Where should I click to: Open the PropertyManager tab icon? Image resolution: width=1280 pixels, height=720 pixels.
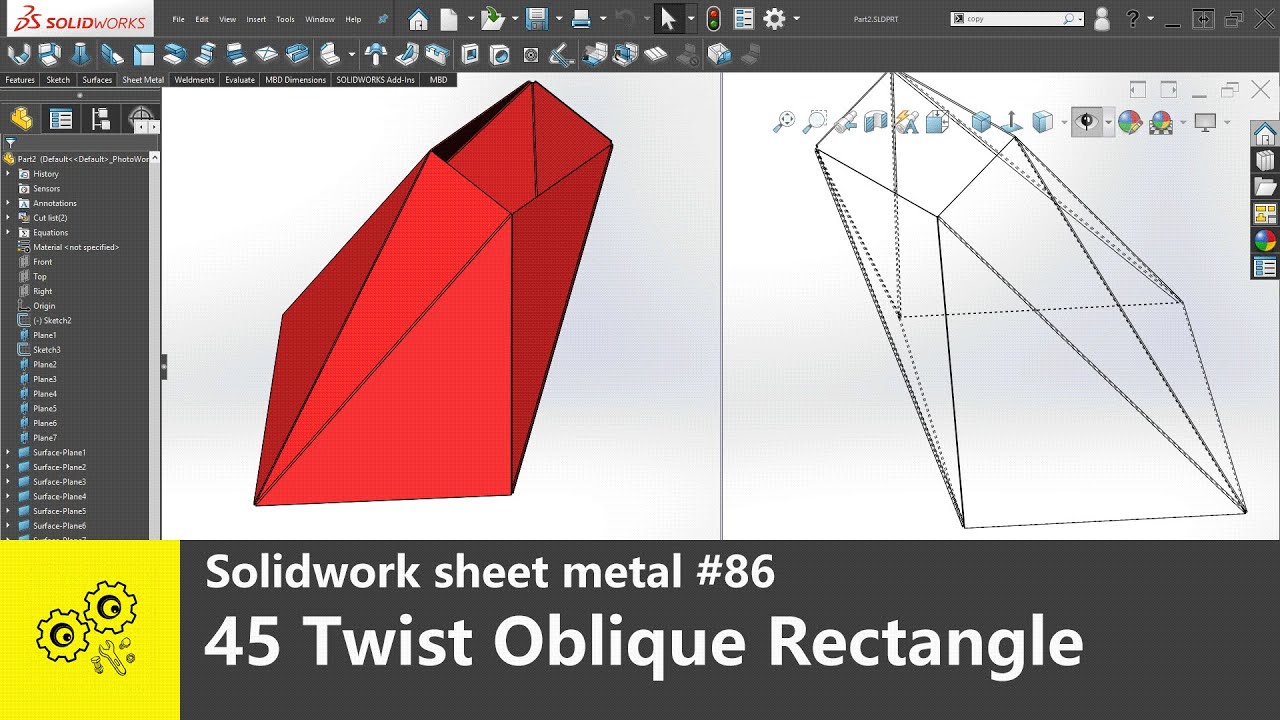coord(61,120)
